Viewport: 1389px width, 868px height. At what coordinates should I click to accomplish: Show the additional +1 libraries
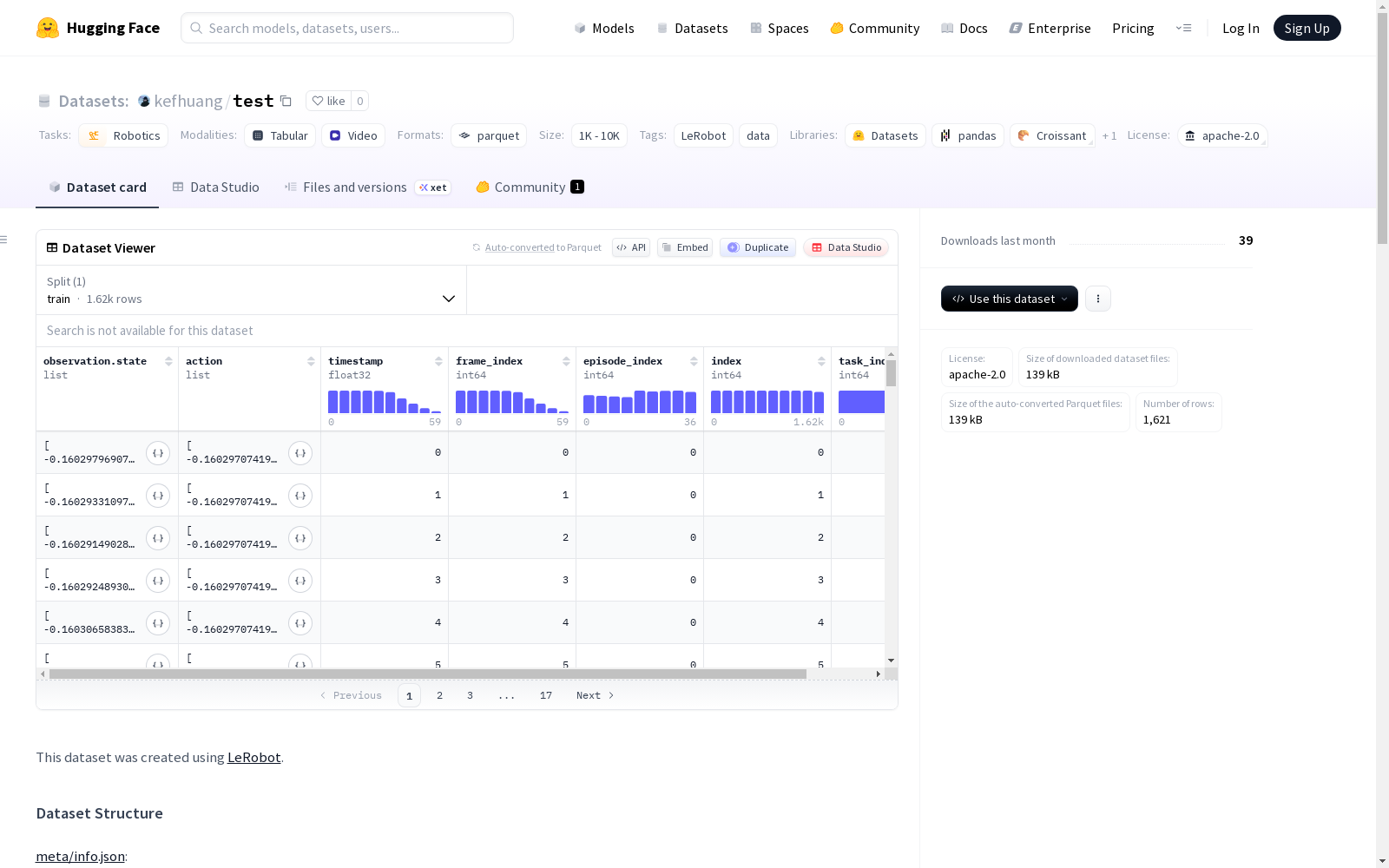point(1109,135)
